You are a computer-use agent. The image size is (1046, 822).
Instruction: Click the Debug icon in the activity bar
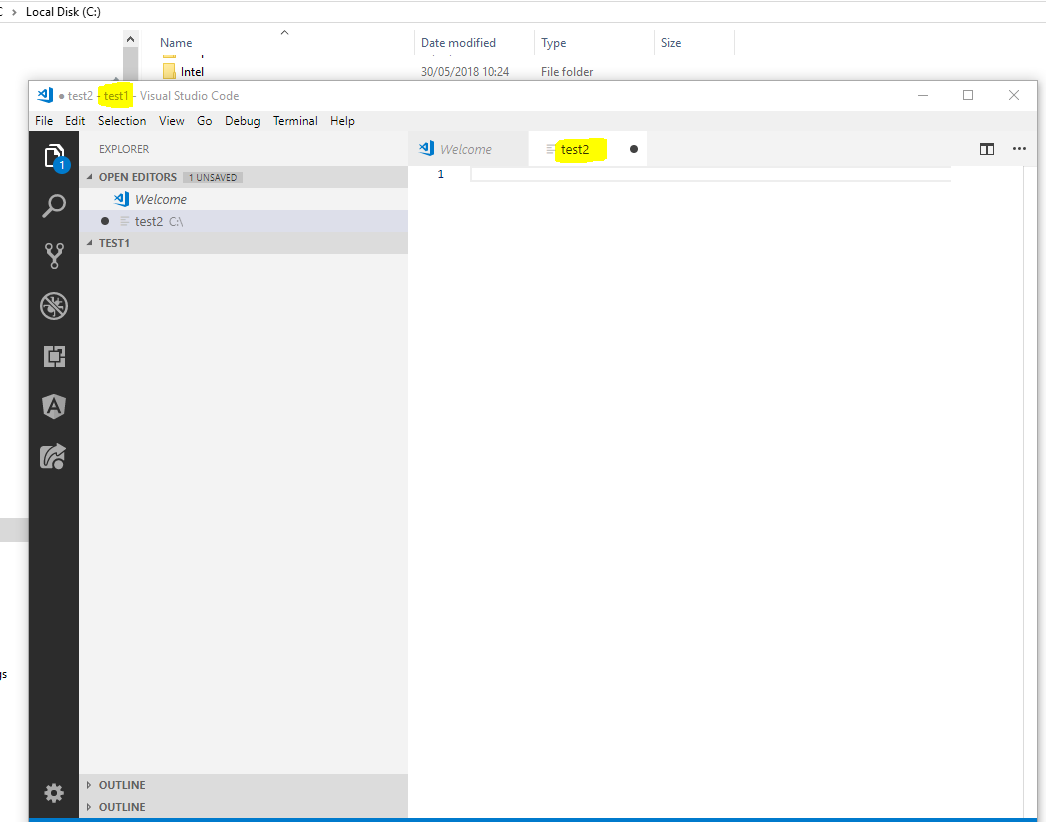click(53, 306)
